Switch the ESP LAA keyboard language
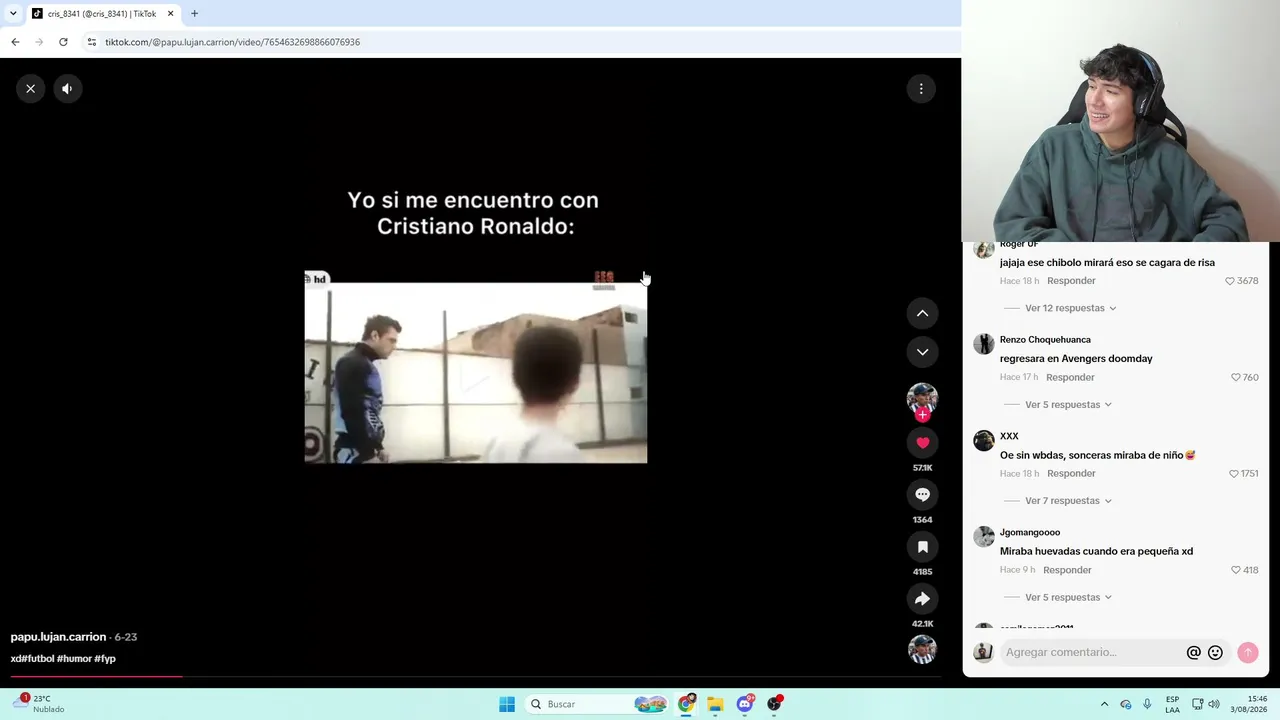Screen dimensions: 1280x720 1172,704
